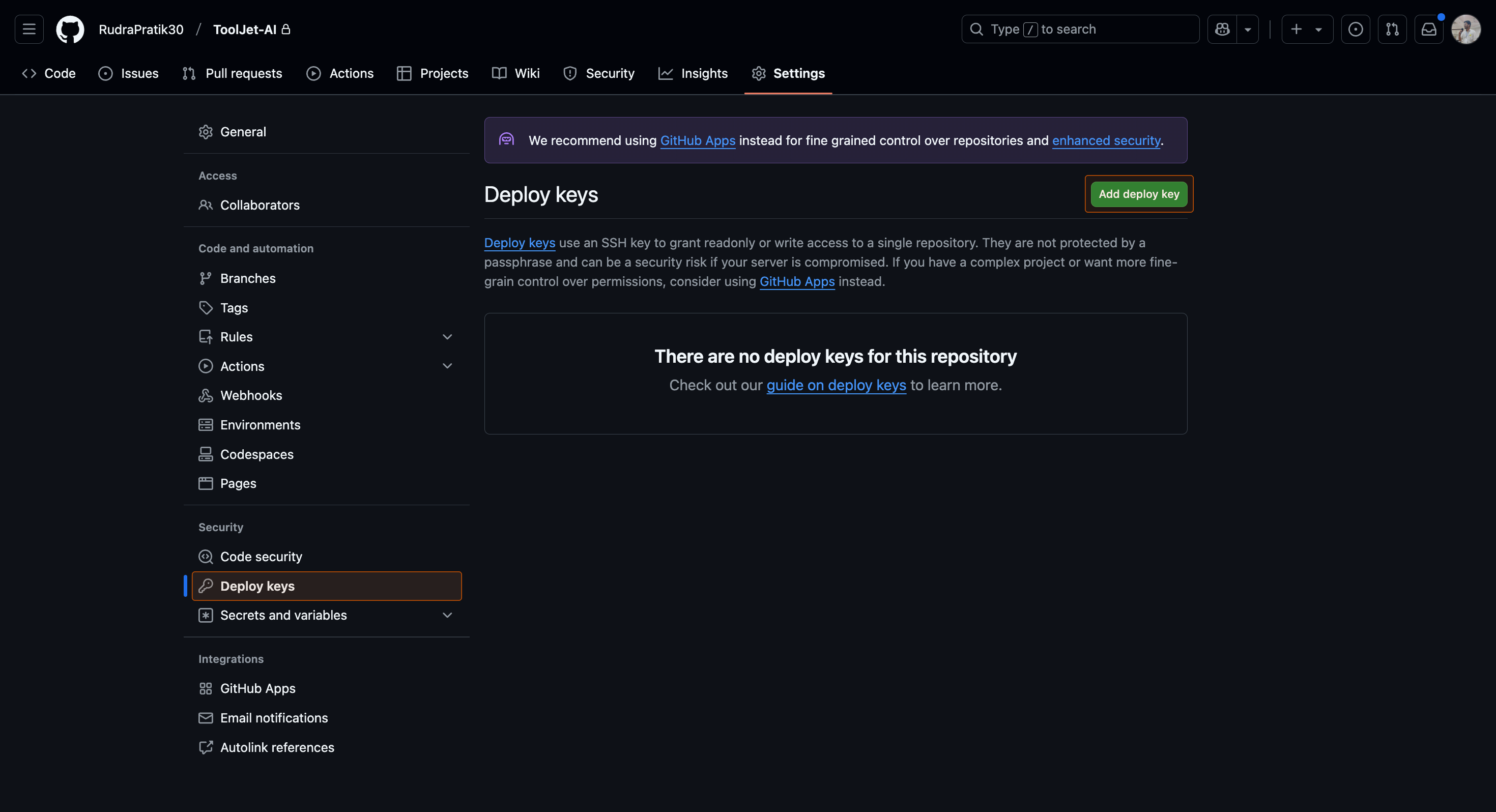Follow the enhanced security link in the banner
The image size is (1496, 812).
tap(1106, 140)
